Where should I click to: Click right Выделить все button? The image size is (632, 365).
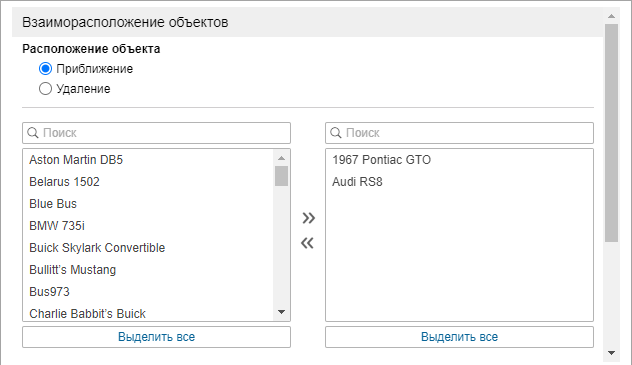(459, 337)
